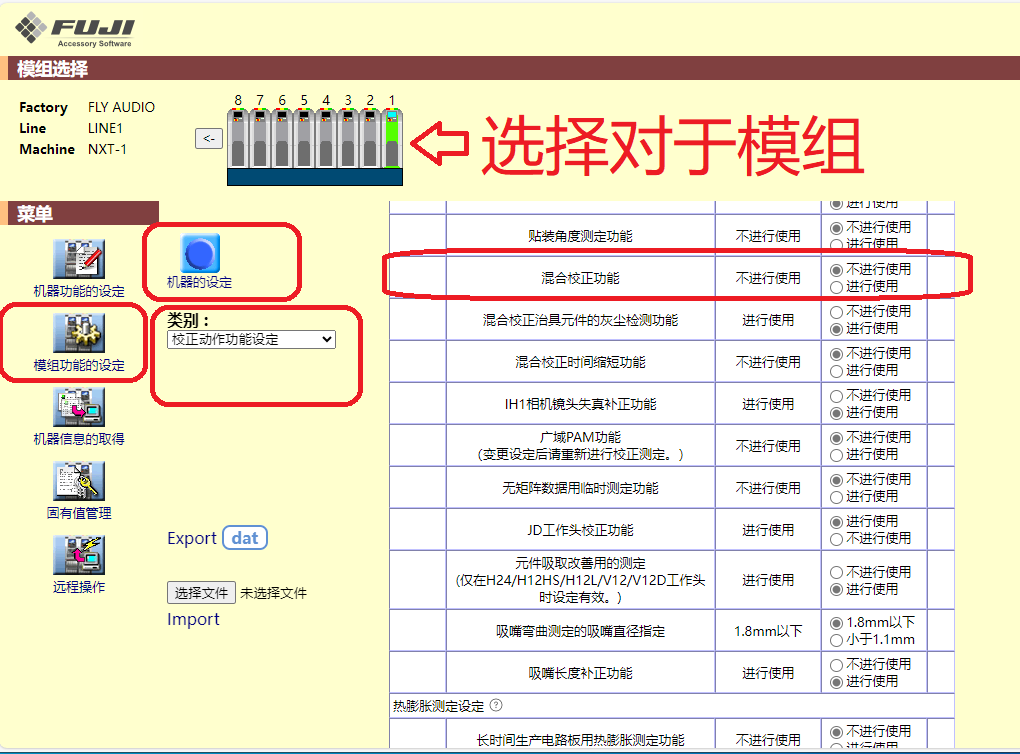Open 固有值管理 icon in menu
The image size is (1020, 754).
click(x=79, y=481)
